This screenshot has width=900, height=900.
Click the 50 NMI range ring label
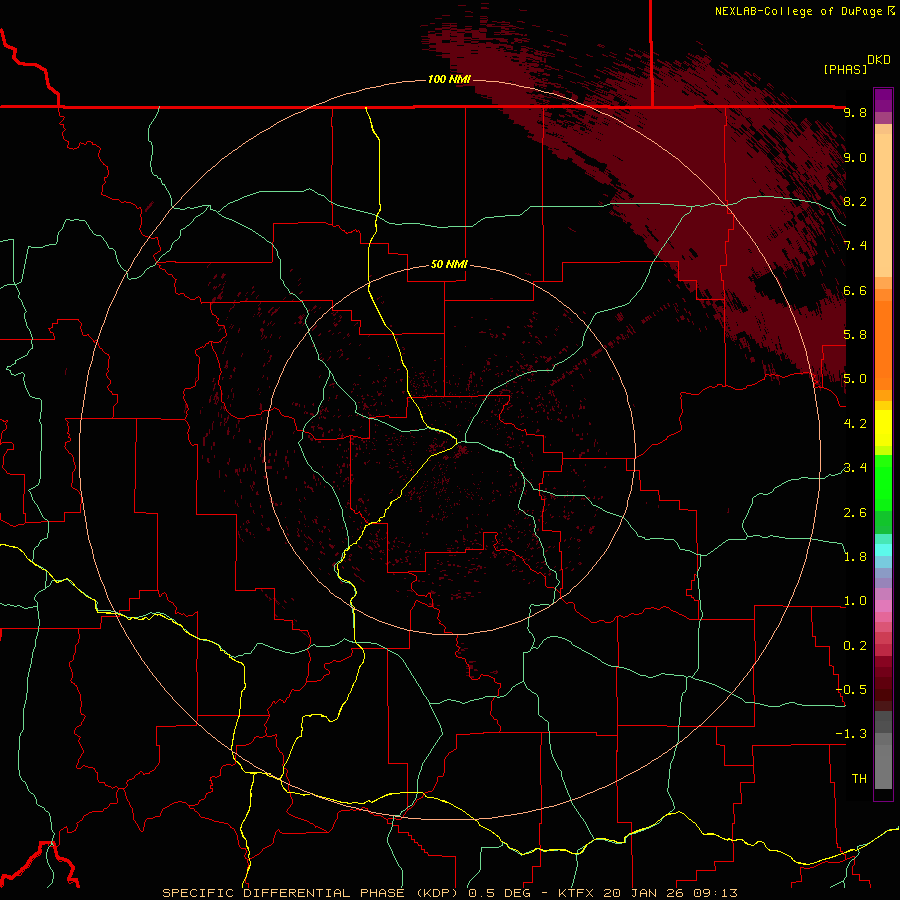click(449, 264)
